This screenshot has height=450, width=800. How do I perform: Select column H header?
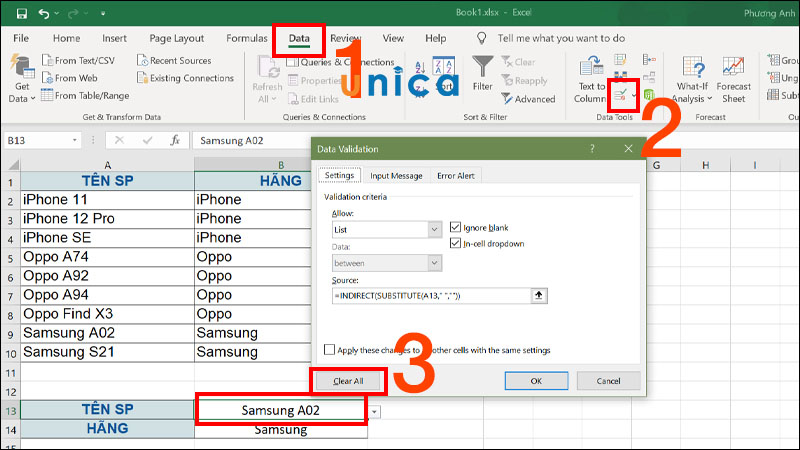(x=706, y=165)
